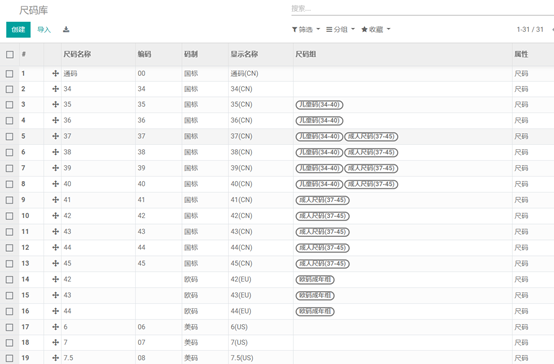This screenshot has width=554, height=364.
Task: Click the display name 42(EU)
Action: (241, 280)
